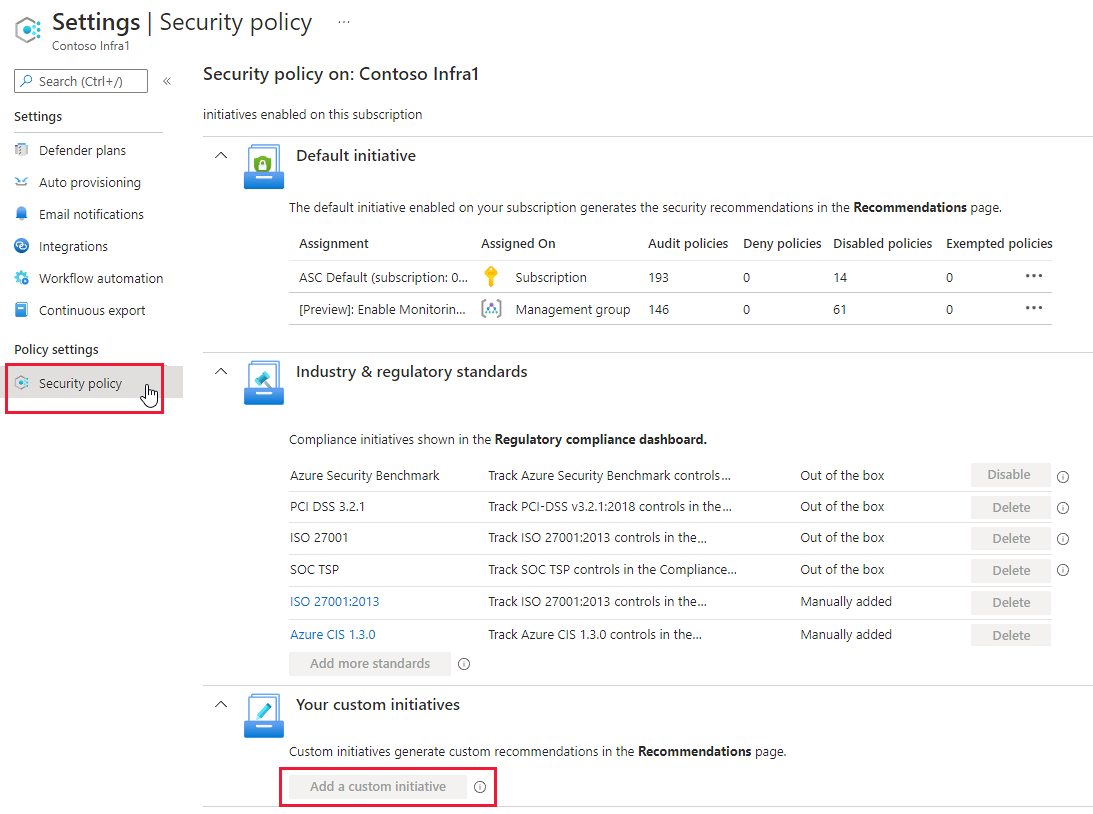Click the Defender plans shield icon
The height and width of the screenshot is (814, 1093).
point(21,150)
